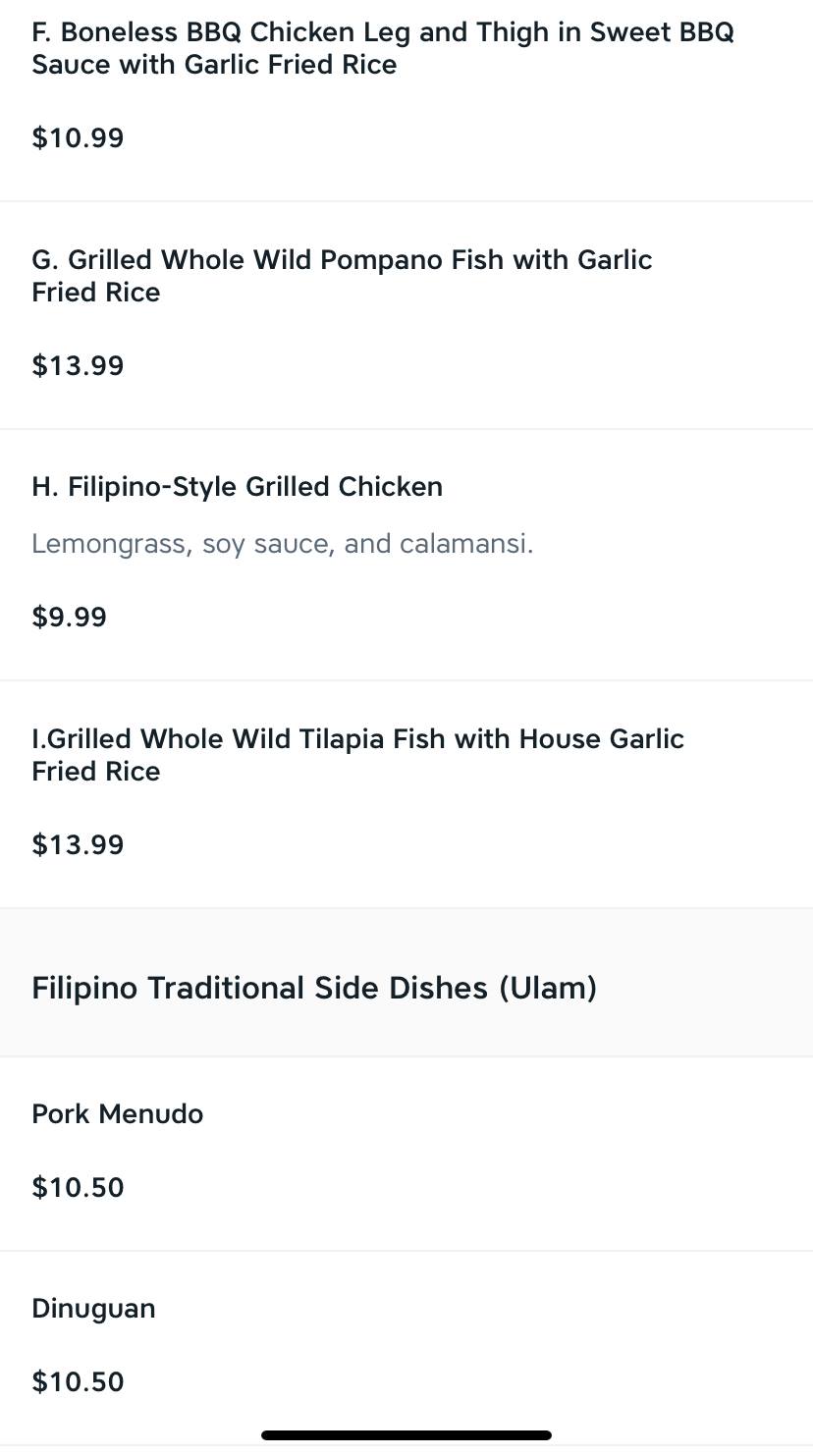This screenshot has width=813, height=1456.
Task: Click "Fried Rice" line under Pompano Fish
Action: click(x=95, y=293)
